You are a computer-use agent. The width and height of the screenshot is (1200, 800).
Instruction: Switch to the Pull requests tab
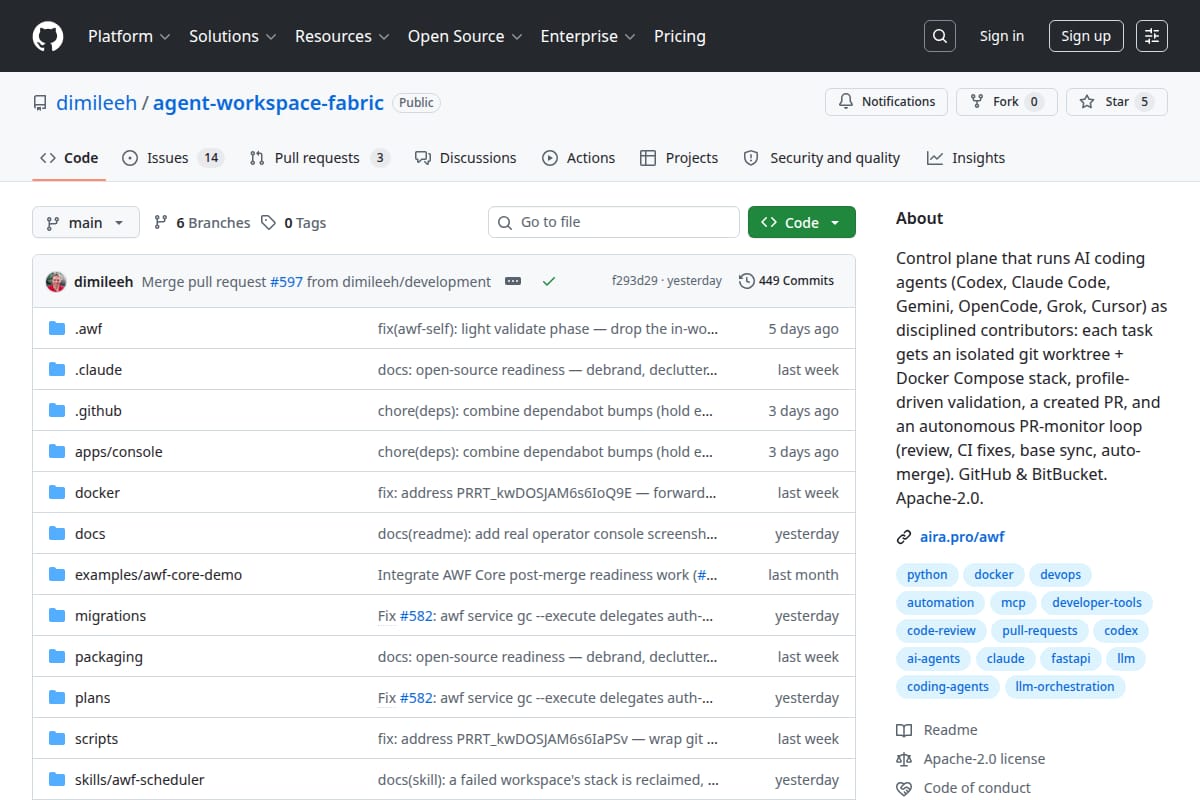pyautogui.click(x=318, y=158)
